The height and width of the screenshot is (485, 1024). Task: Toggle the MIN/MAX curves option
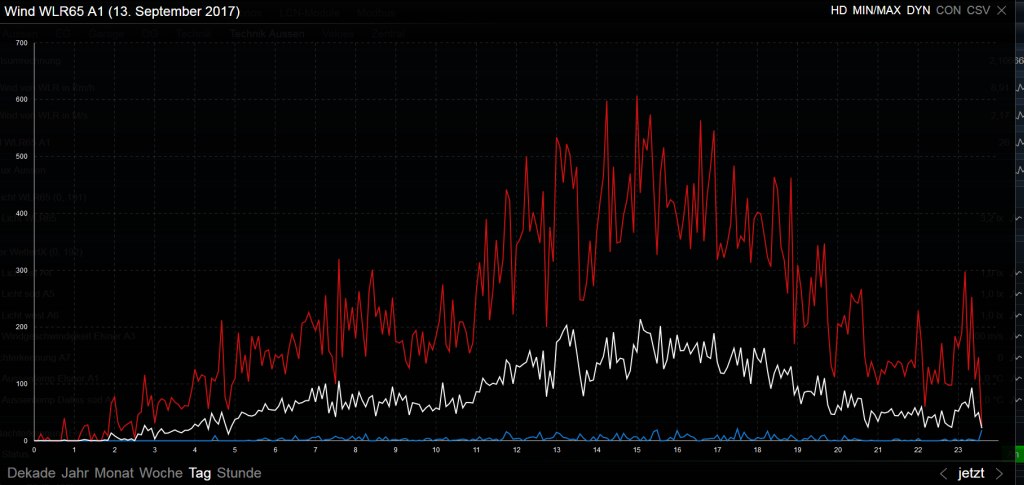pos(877,10)
